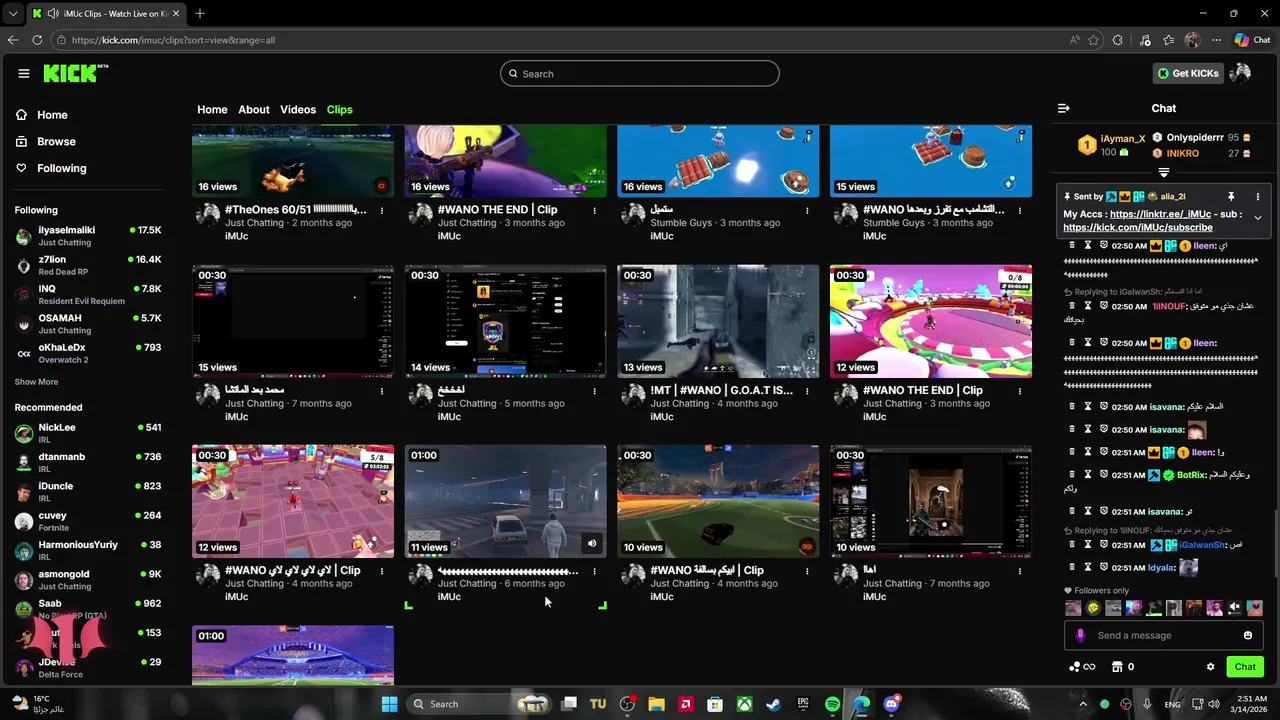Click the Kick search field
This screenshot has width=1280, height=720.
pyautogui.click(x=640, y=73)
